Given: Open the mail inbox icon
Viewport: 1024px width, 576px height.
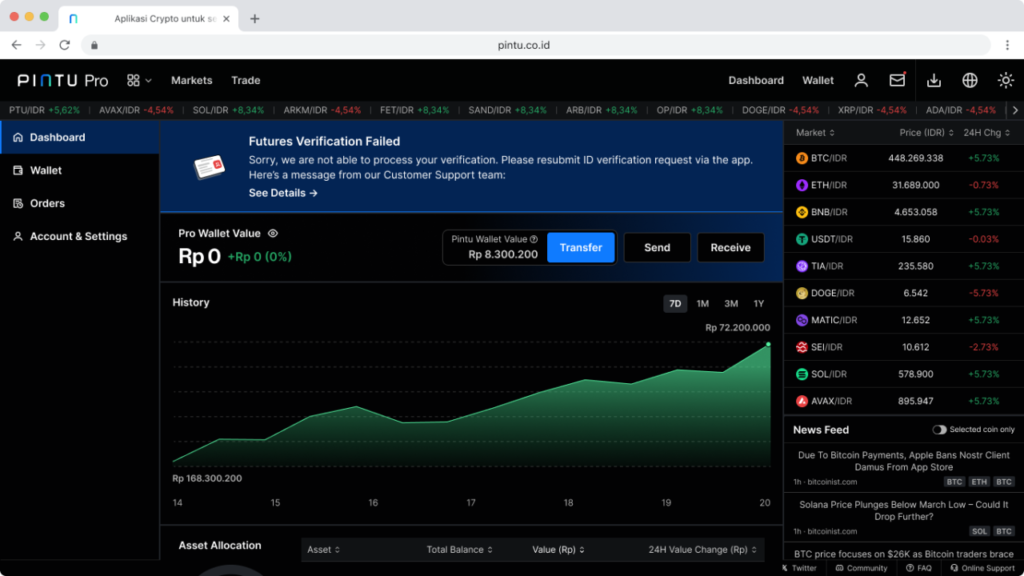Looking at the screenshot, I should (897, 80).
